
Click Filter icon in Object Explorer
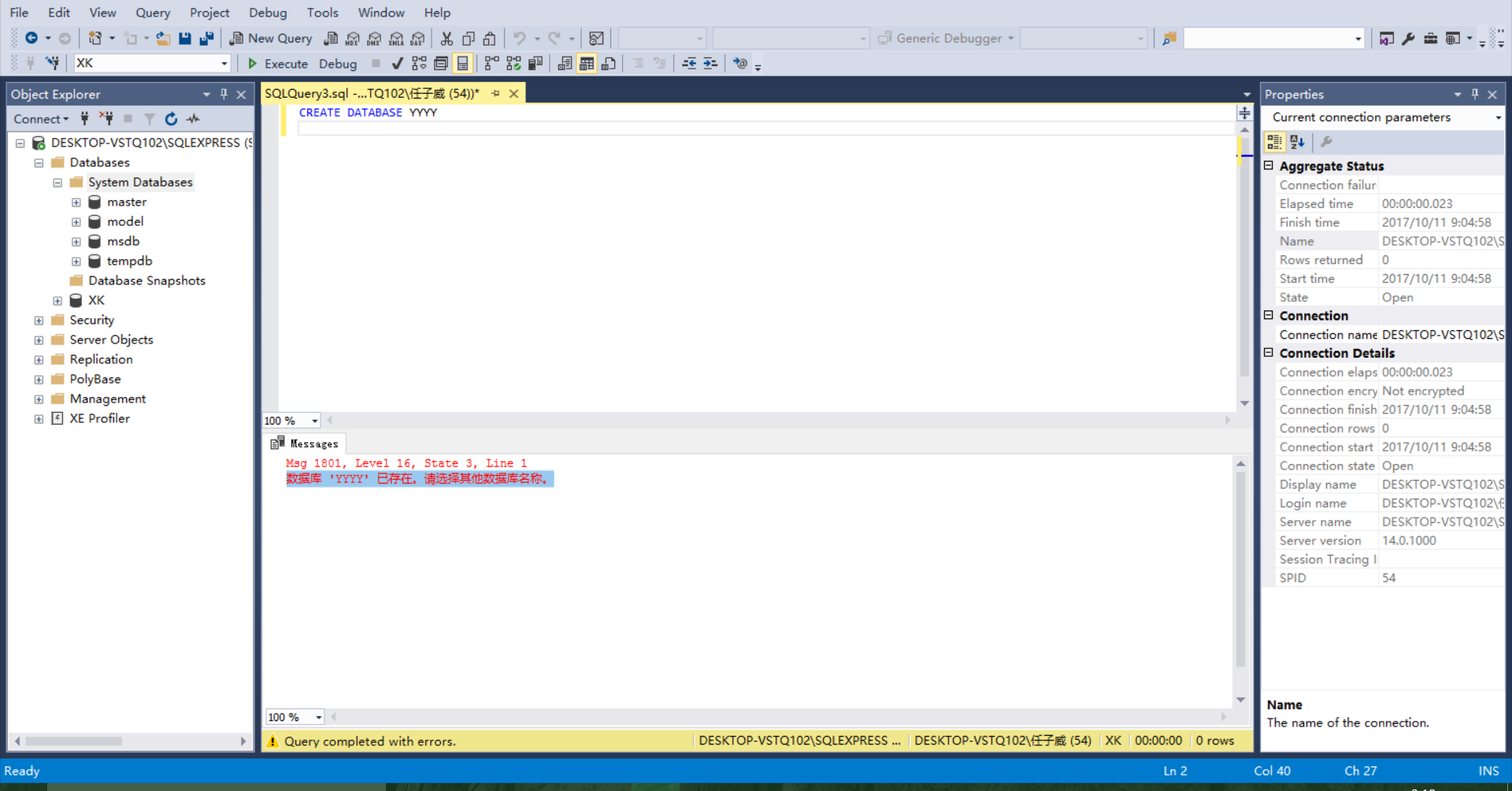tap(150, 119)
